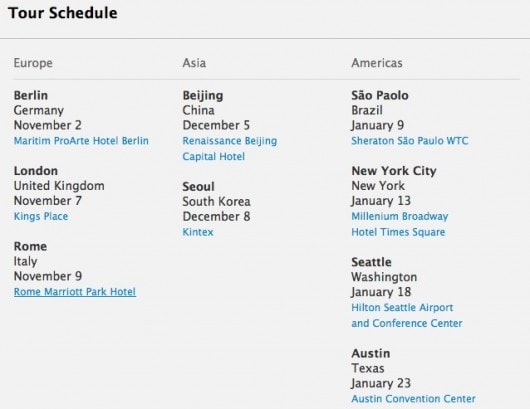Select the Europe column heading

pos(33,63)
